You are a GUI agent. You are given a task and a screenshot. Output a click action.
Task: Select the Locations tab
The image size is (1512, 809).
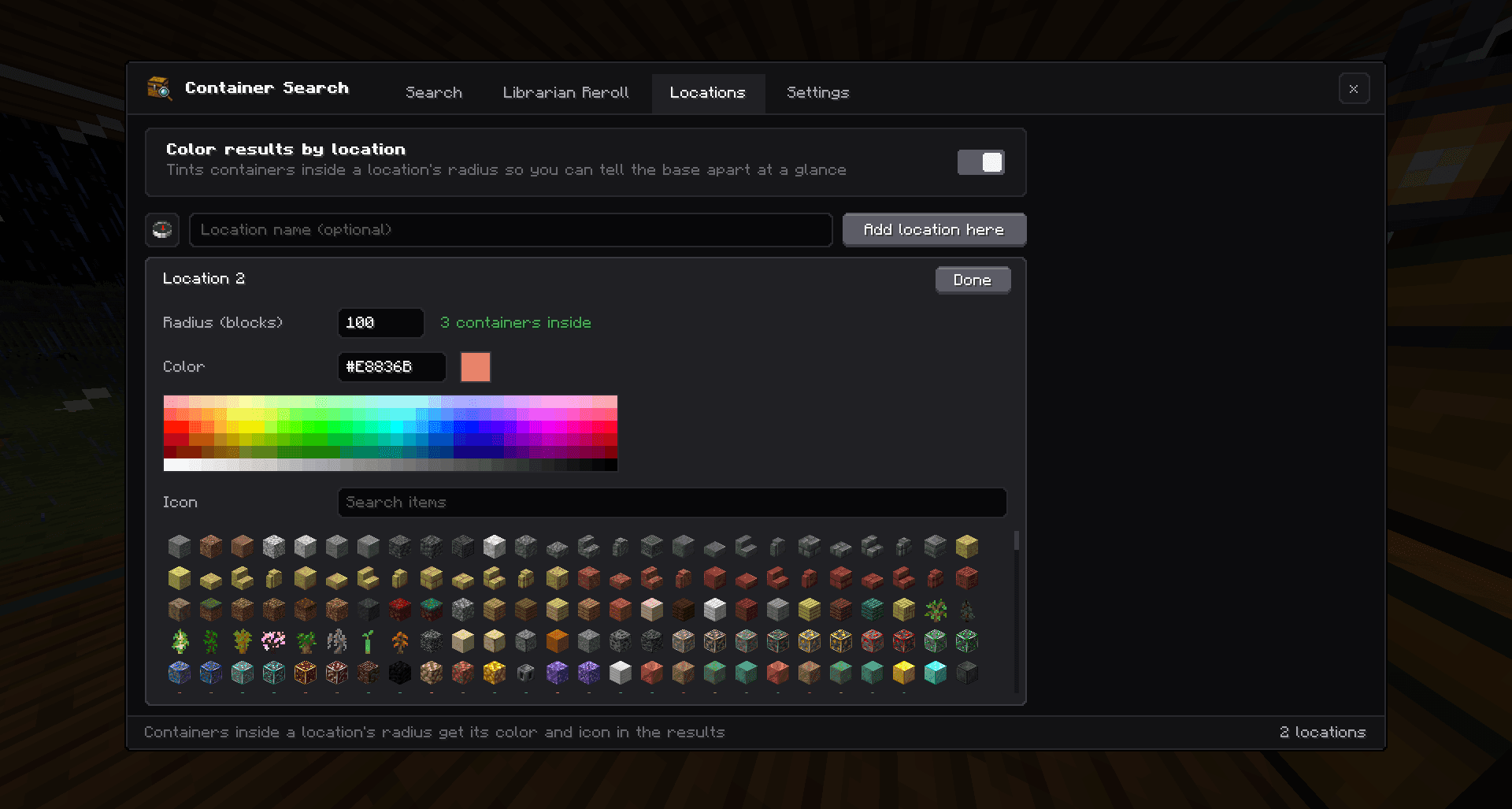click(x=707, y=93)
